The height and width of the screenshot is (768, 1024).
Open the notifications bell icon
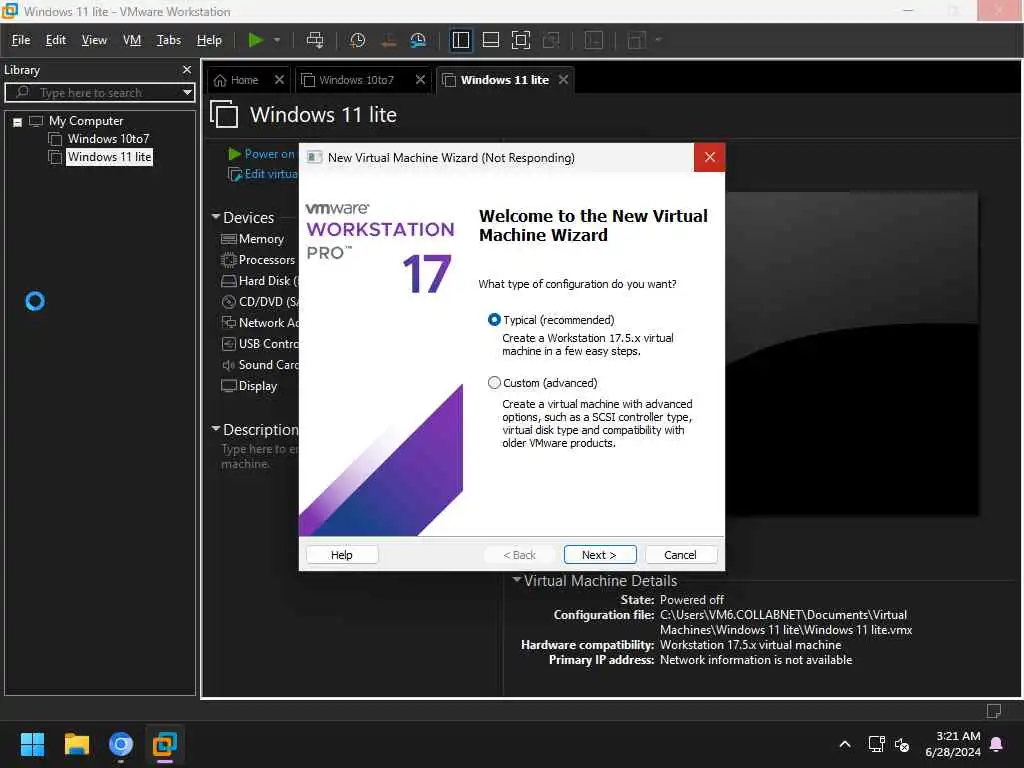[x=997, y=744]
